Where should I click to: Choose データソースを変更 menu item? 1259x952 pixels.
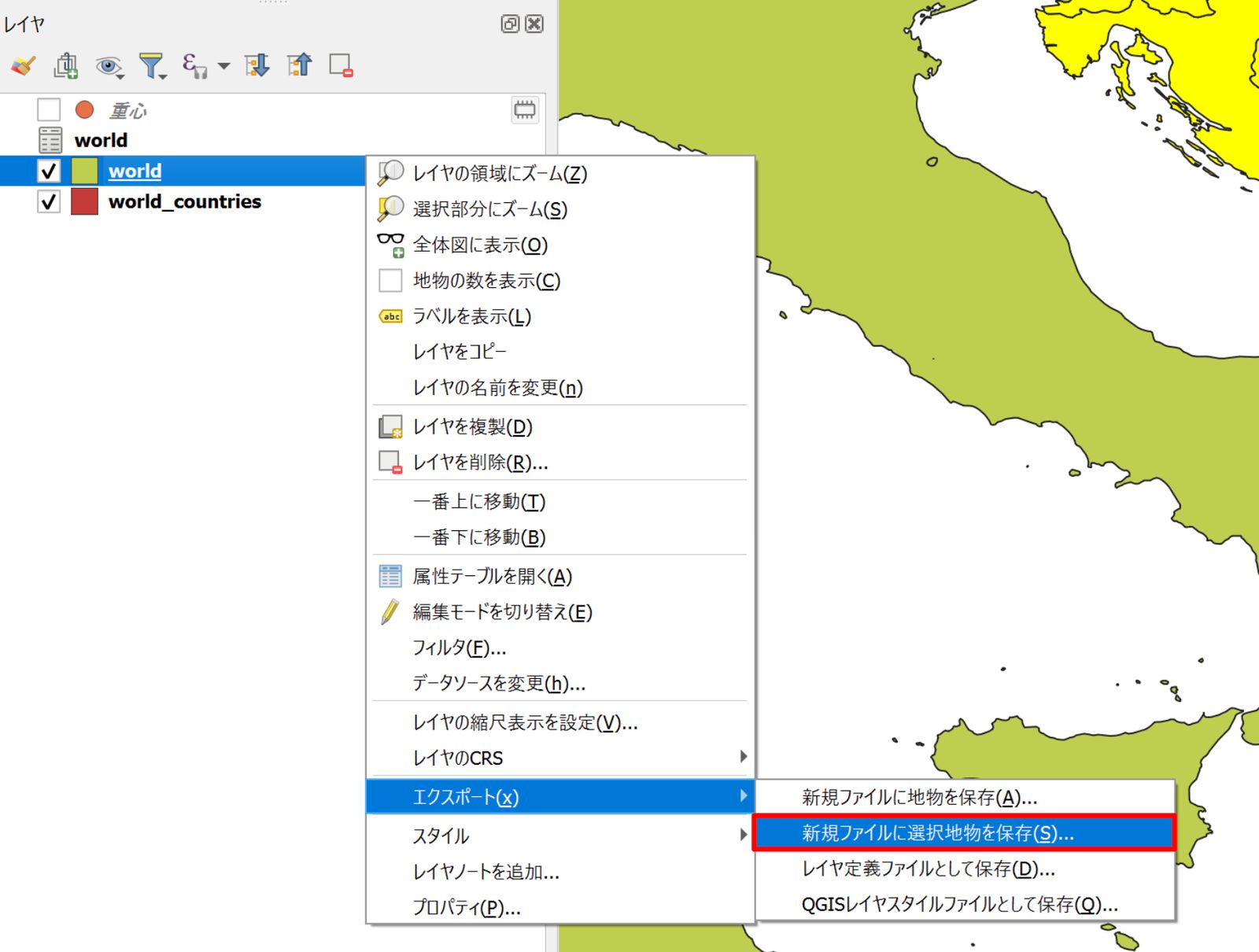coord(560,683)
